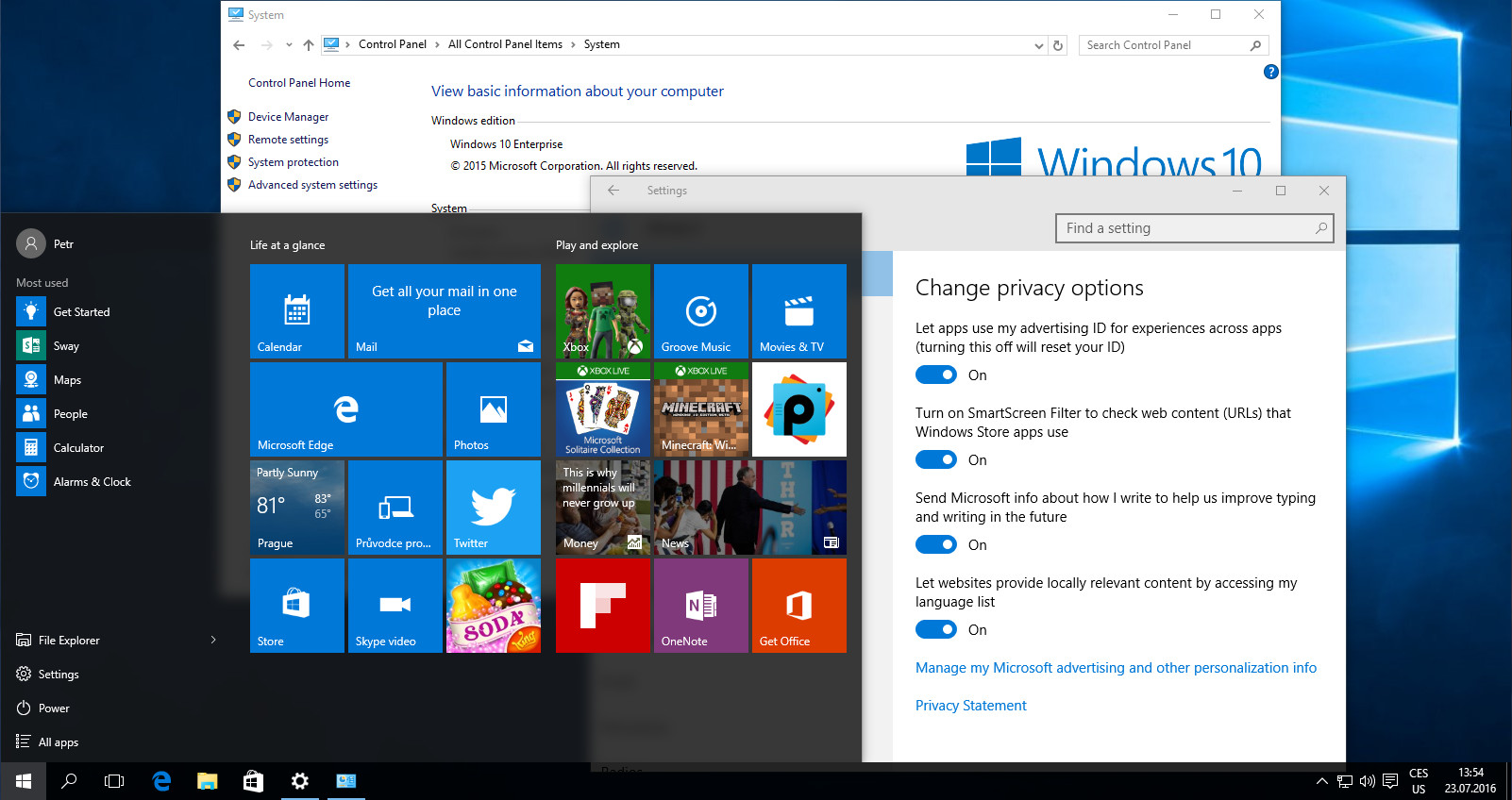The height and width of the screenshot is (800, 1512).
Task: Toggle language list access switch
Action: tap(936, 629)
